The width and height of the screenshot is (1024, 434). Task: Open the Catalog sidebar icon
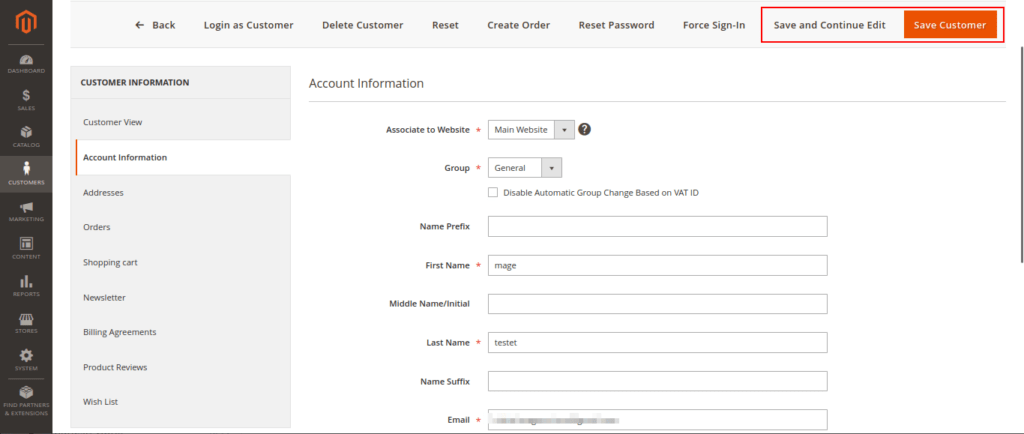click(26, 136)
